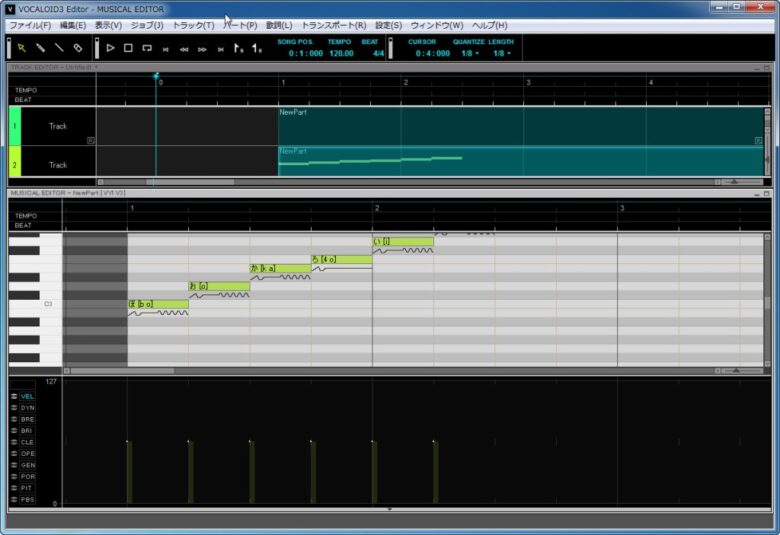Click the playhead marker in the track ruler
This screenshot has width=780, height=535.
(x=156, y=76)
